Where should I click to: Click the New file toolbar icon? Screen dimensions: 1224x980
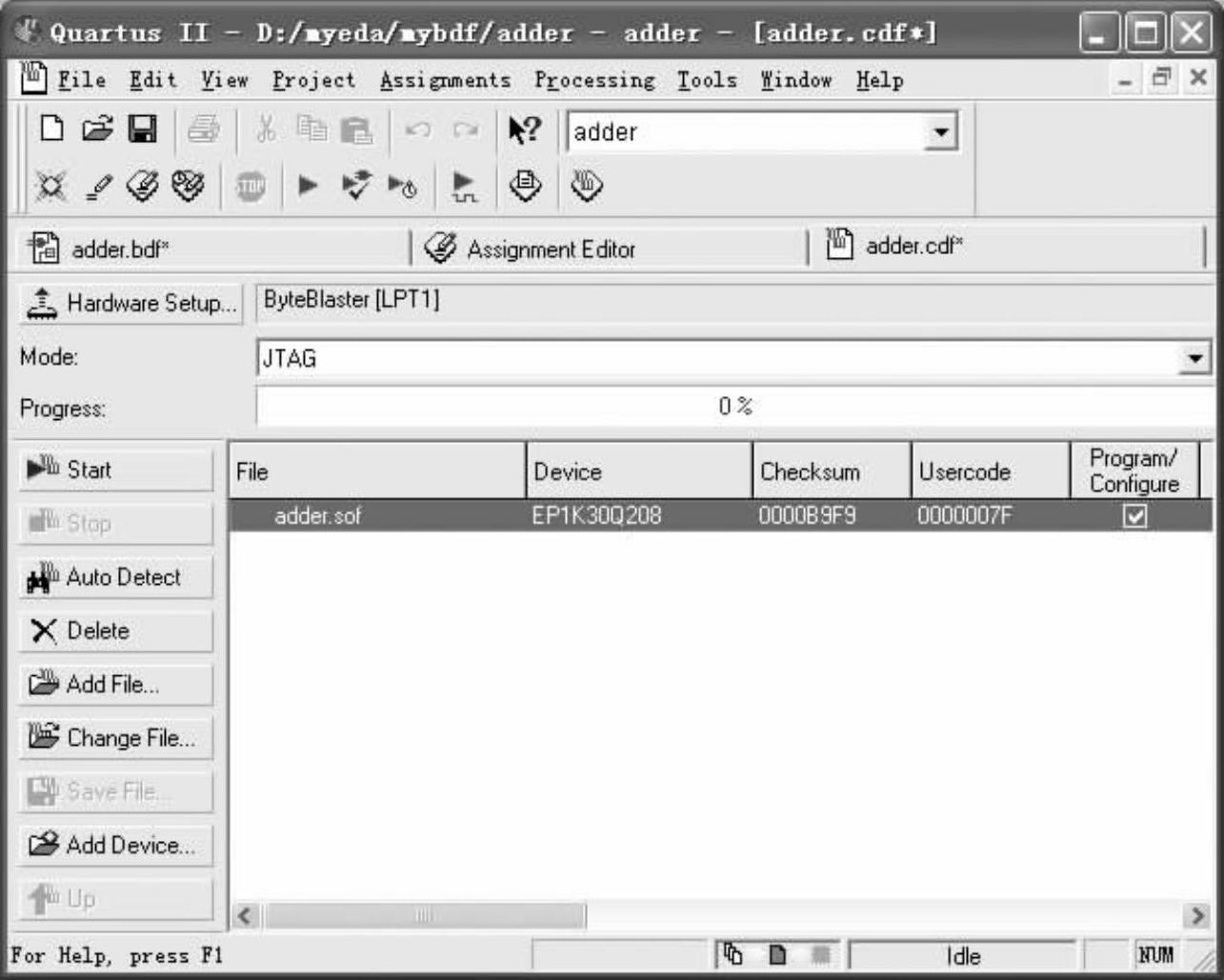pos(51,130)
